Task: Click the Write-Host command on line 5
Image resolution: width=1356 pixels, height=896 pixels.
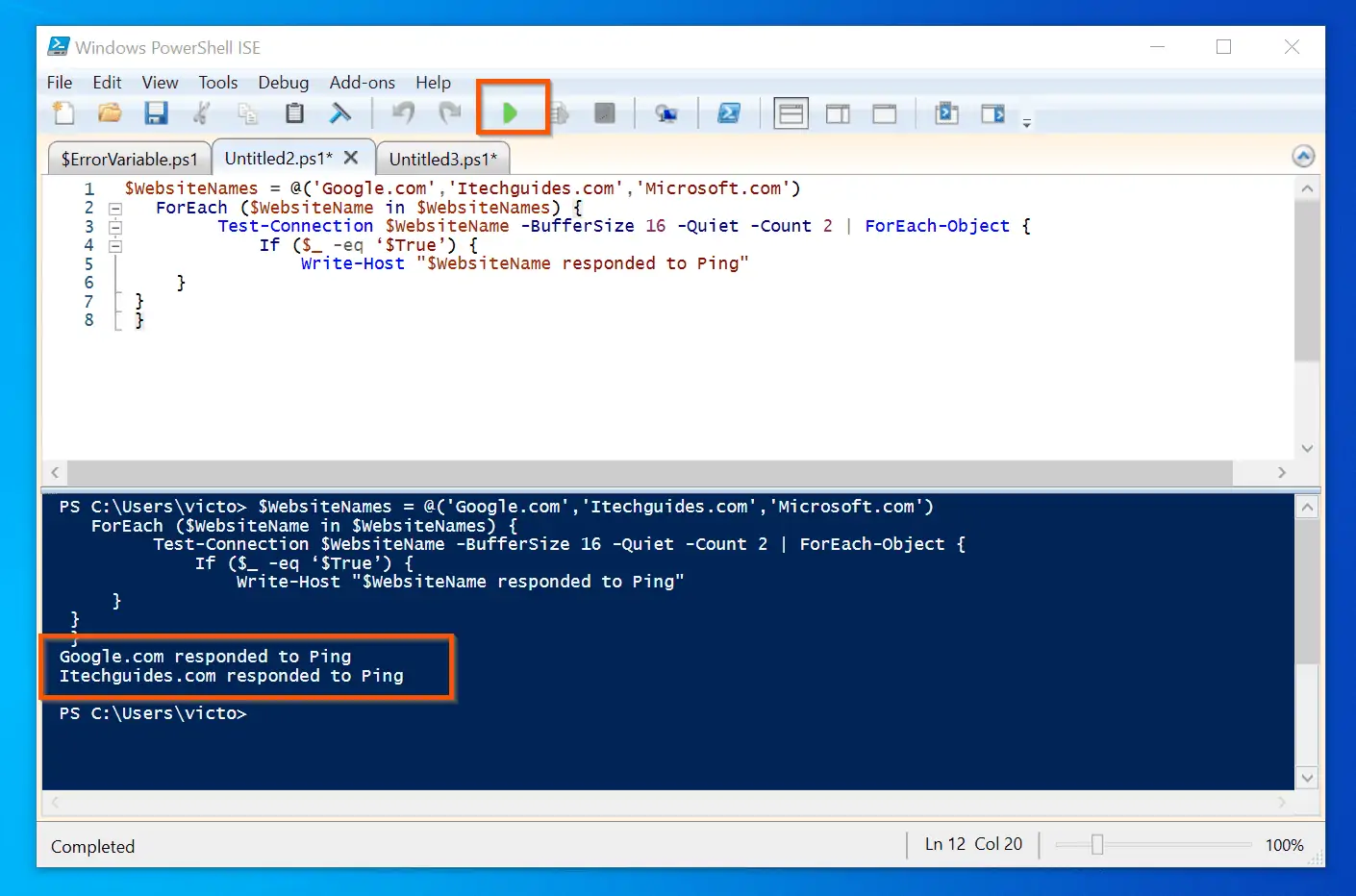Action: [353, 263]
